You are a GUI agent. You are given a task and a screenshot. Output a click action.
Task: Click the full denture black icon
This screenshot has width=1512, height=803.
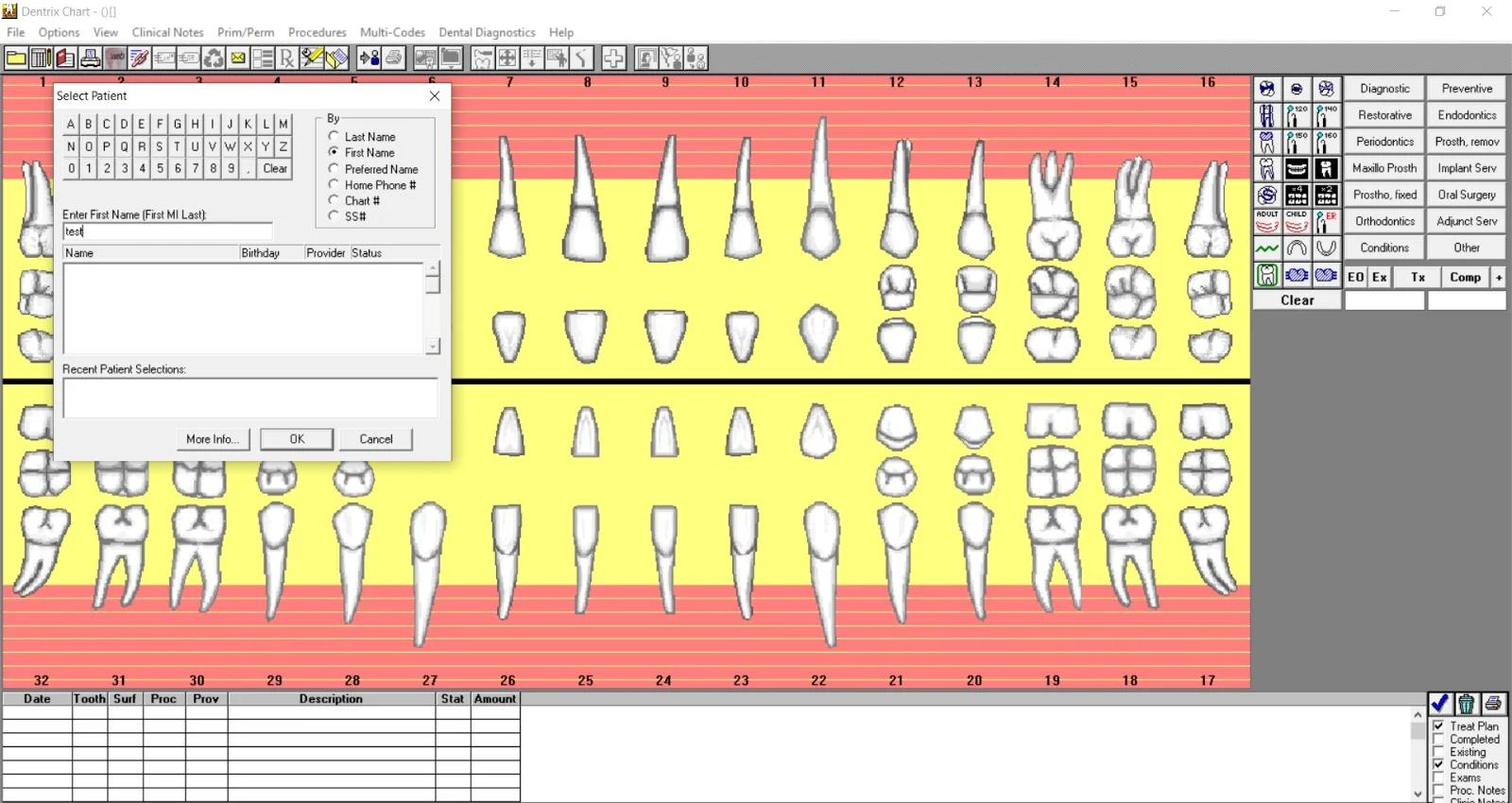[1297, 168]
